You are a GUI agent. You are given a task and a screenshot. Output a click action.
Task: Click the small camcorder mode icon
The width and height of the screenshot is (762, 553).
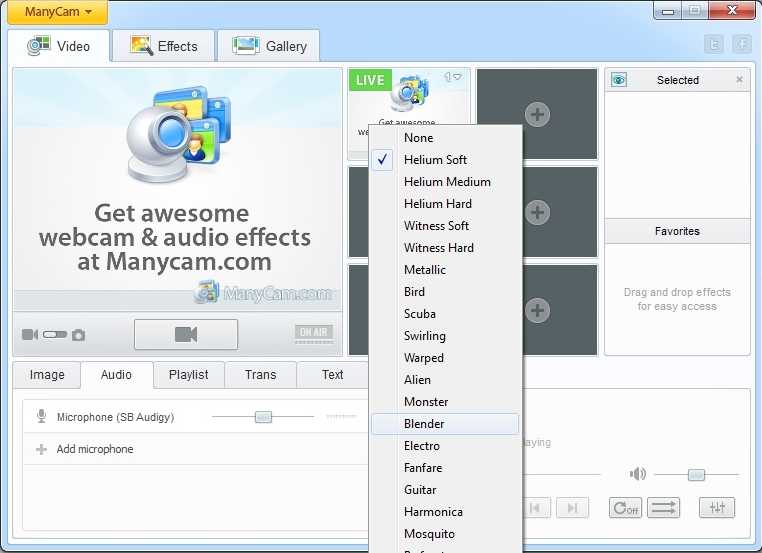[x=30, y=334]
